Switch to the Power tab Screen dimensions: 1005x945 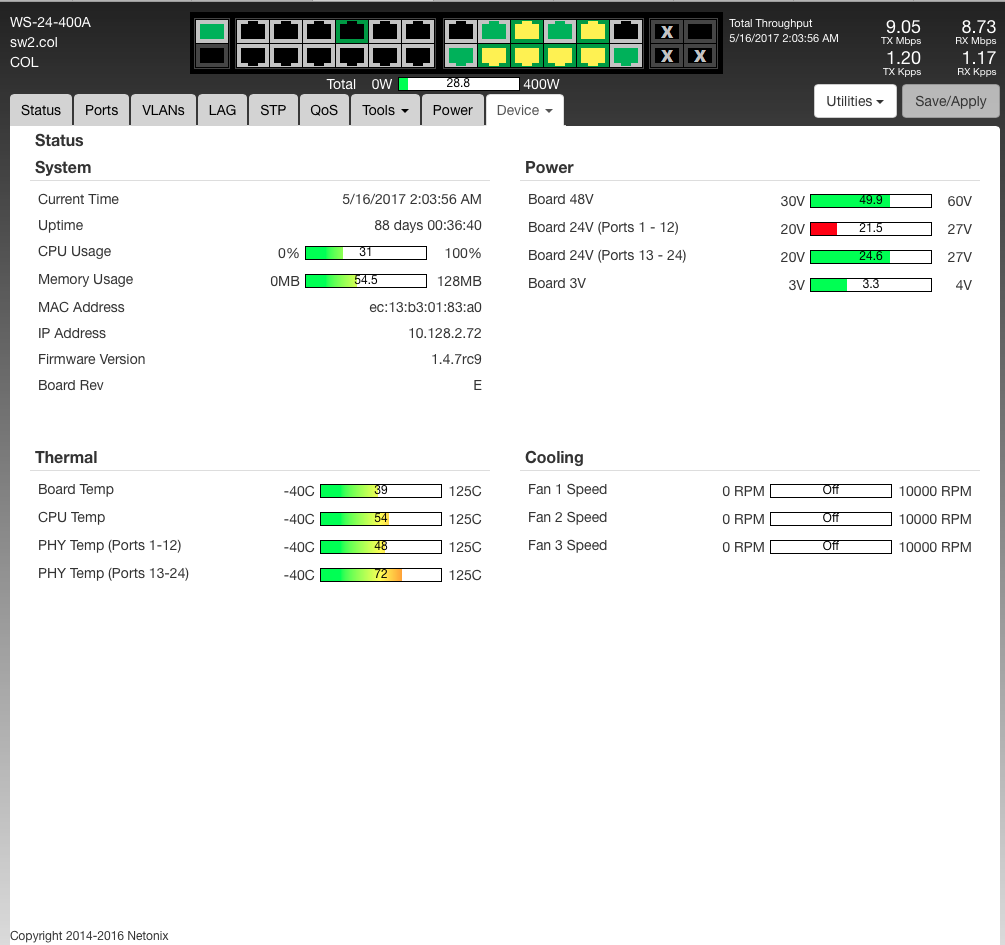pos(452,110)
